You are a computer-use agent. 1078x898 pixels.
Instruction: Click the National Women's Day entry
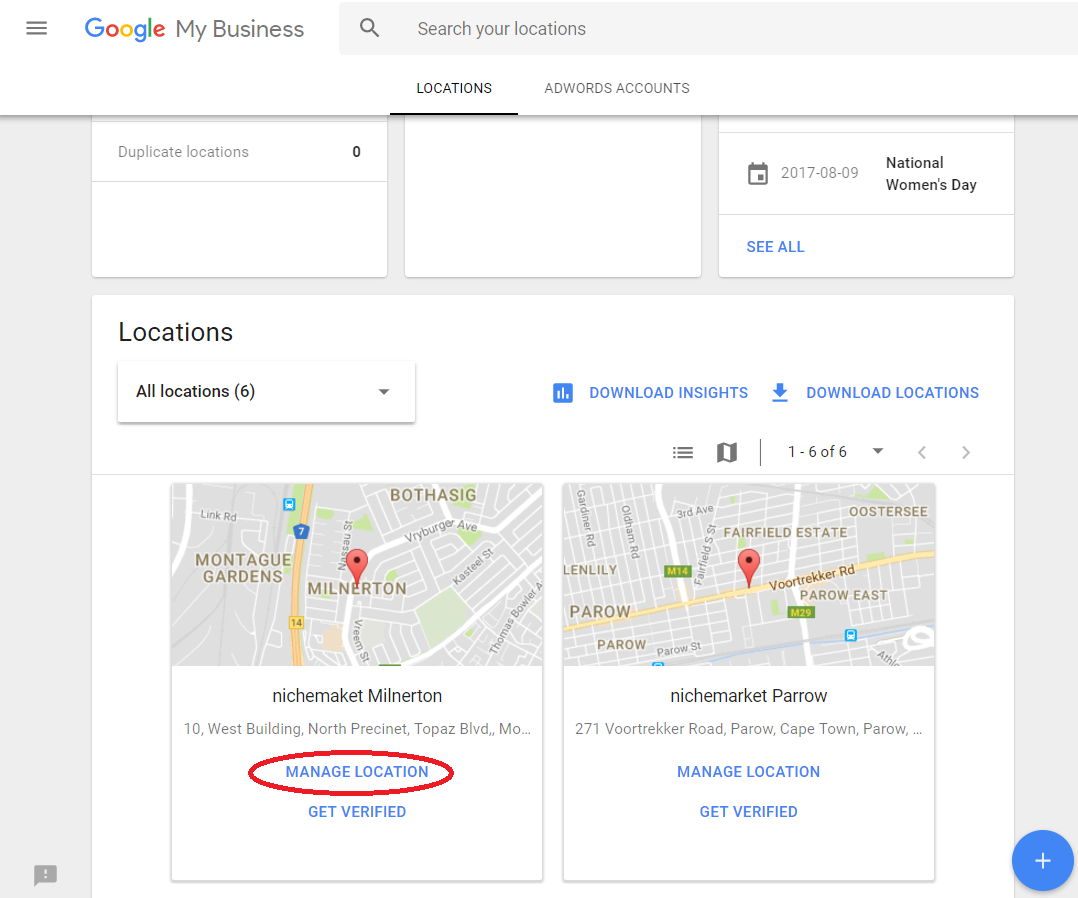click(931, 173)
